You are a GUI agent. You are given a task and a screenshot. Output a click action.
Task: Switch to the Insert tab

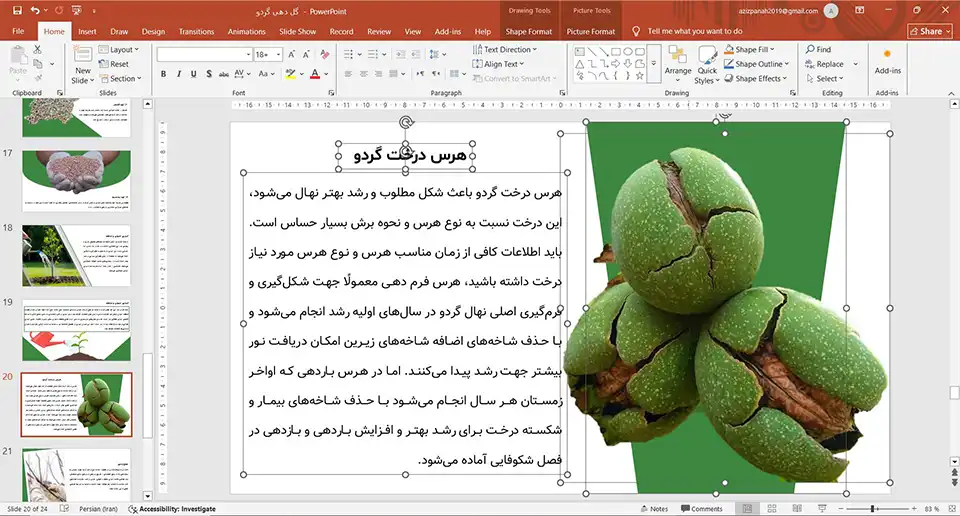click(x=87, y=31)
